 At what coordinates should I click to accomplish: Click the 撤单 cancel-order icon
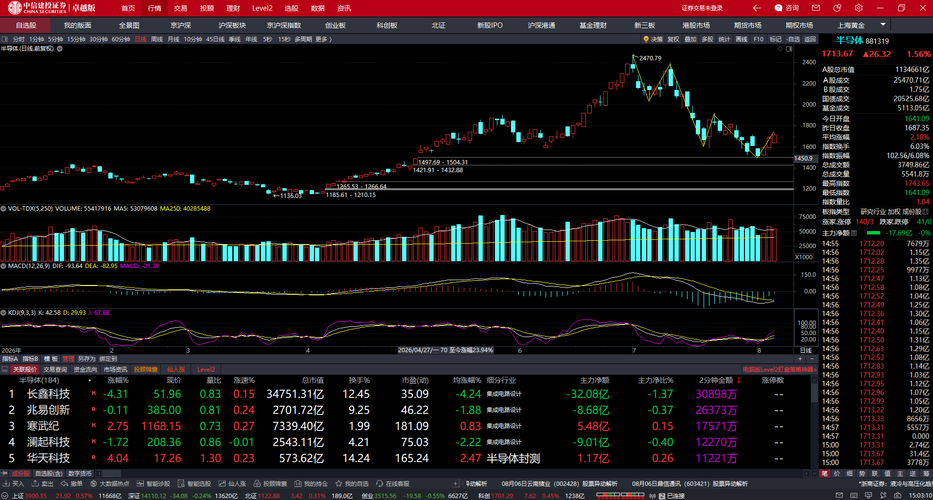tap(63, 485)
